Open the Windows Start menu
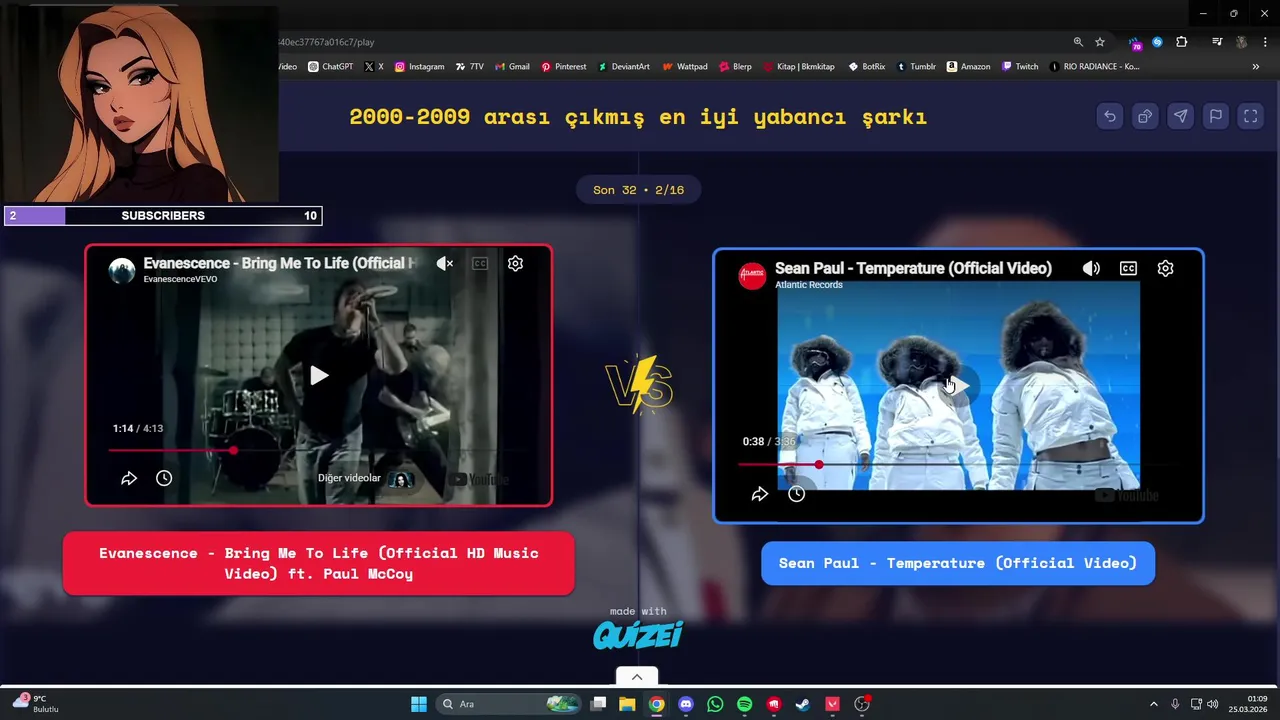Viewport: 1280px width, 720px height. point(419,704)
